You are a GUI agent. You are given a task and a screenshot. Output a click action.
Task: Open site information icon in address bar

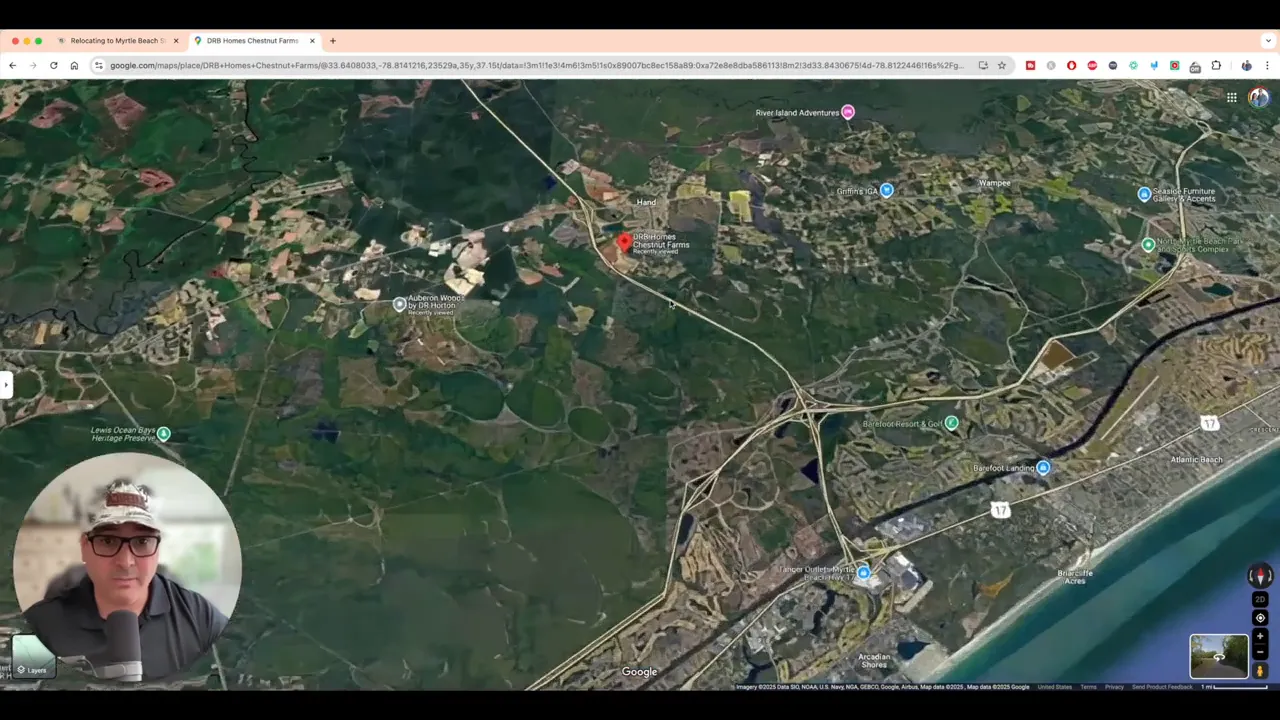[x=98, y=66]
